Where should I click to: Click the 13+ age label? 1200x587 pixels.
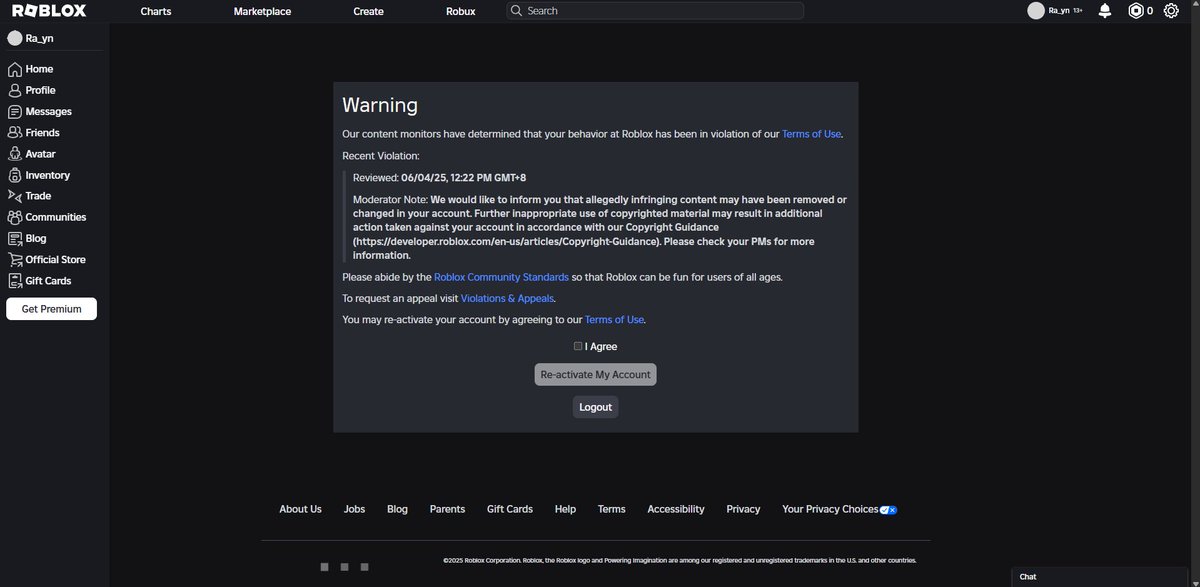(x=1078, y=11)
